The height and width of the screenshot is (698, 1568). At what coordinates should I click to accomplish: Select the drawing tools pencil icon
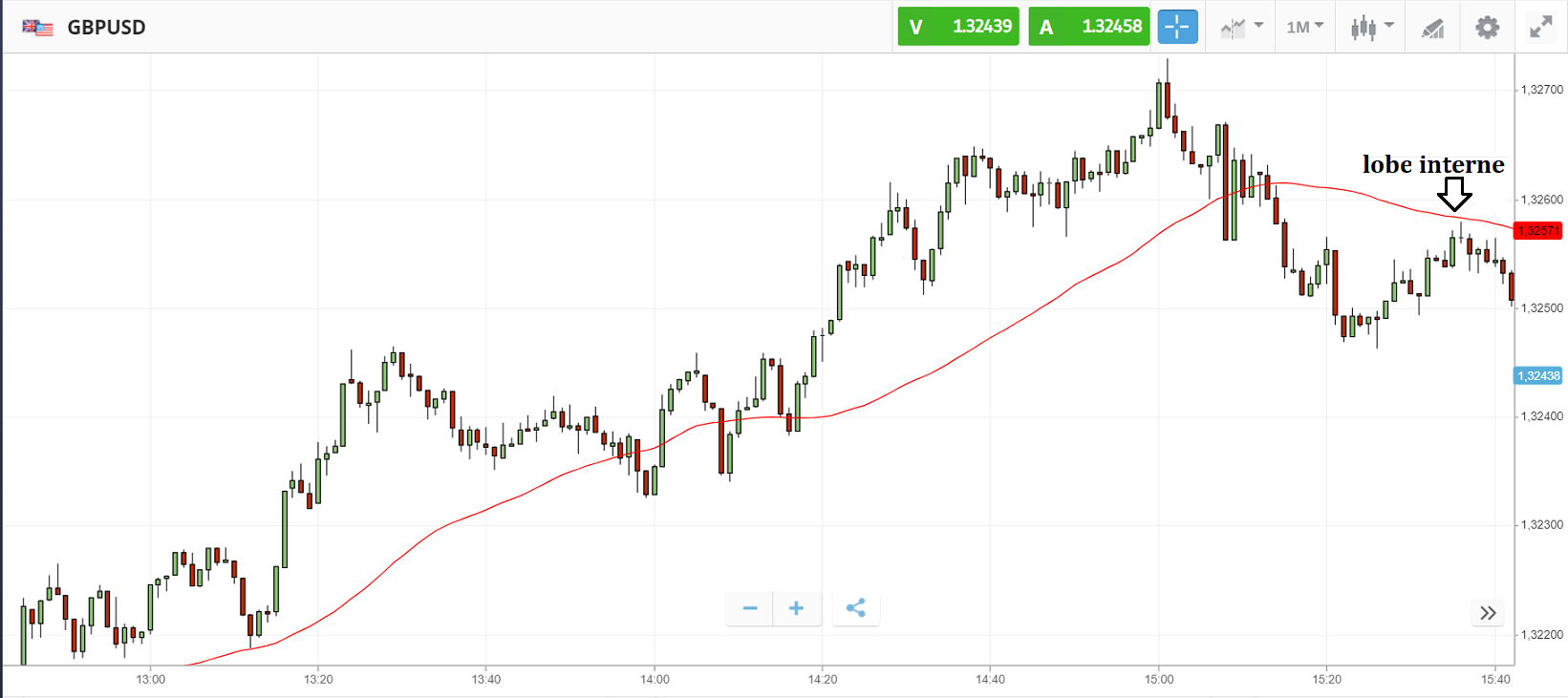point(1432,28)
